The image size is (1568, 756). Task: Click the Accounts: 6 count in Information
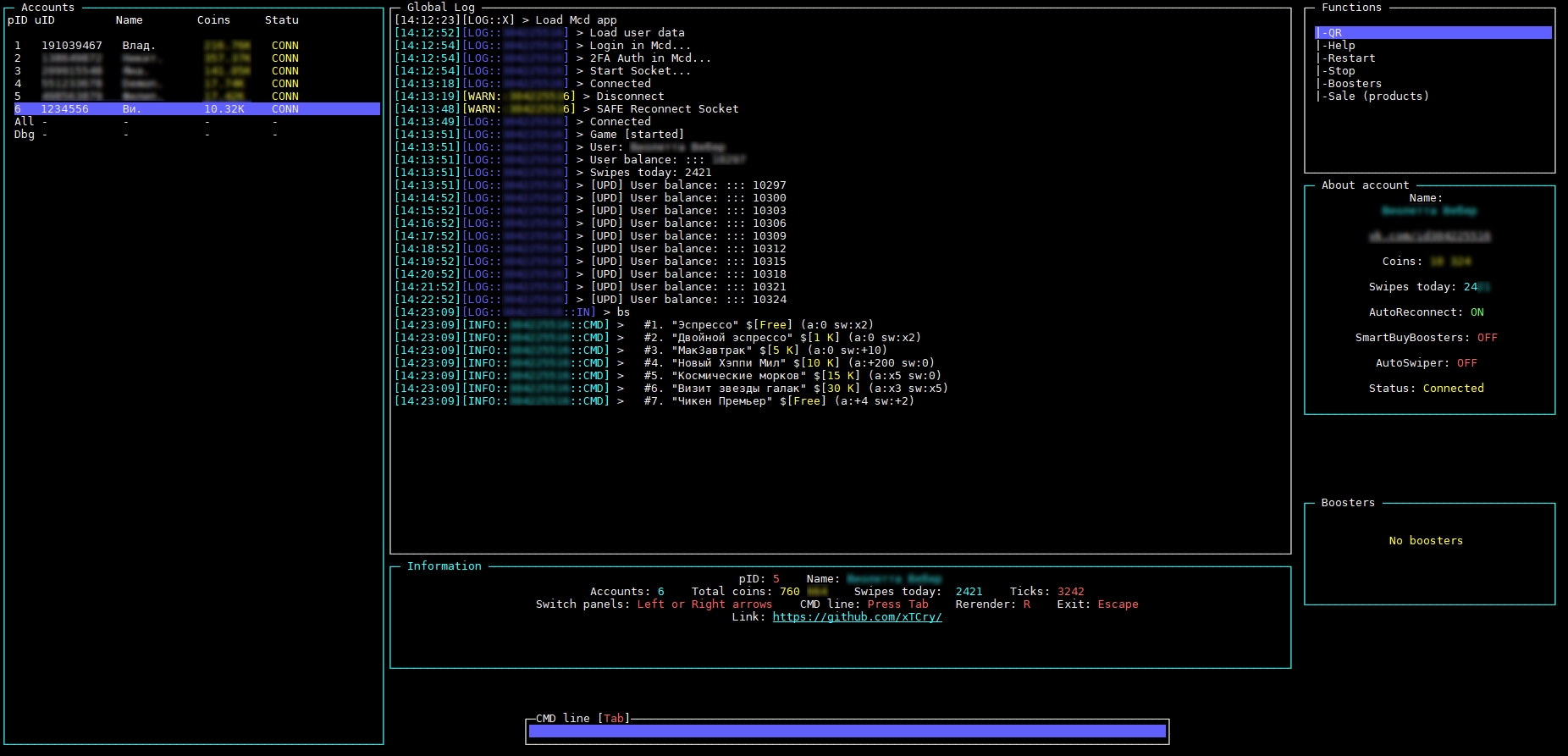[627, 592]
